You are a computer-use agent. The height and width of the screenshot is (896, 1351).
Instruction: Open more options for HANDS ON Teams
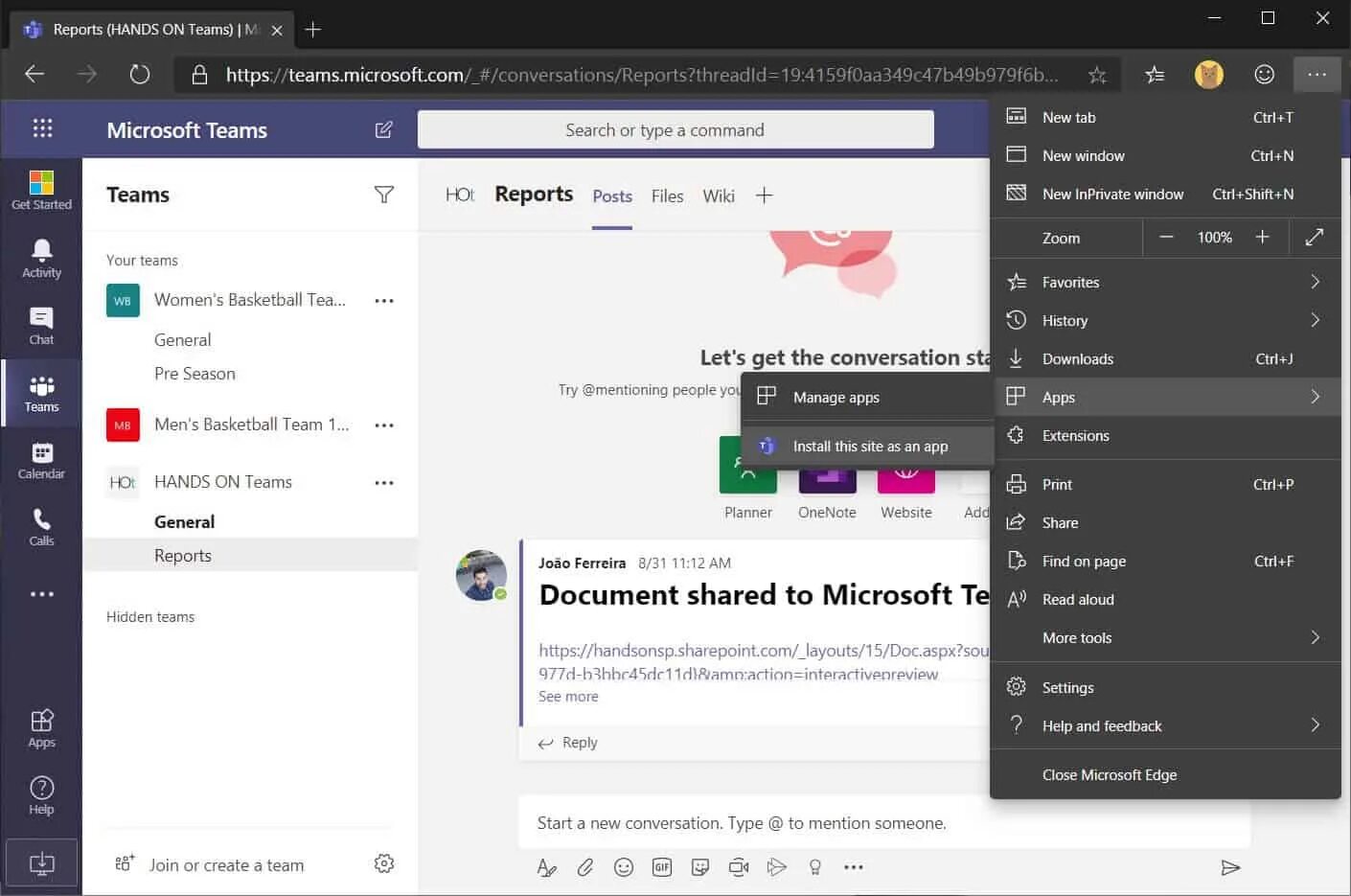pyautogui.click(x=384, y=482)
